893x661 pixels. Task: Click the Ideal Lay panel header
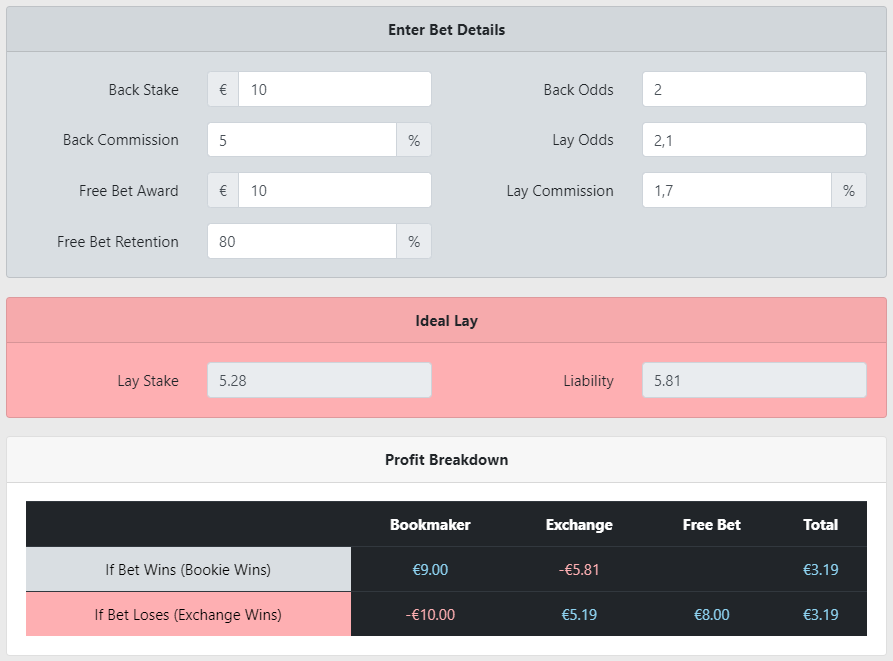pos(446,321)
